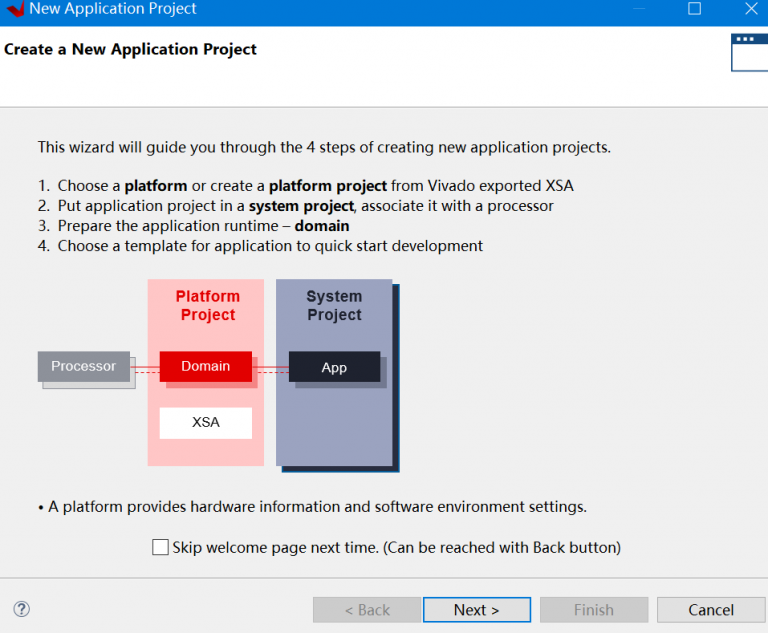Click the wizard window icon in the header banner
Image resolution: width=768 pixels, height=633 pixels.
pos(749,52)
